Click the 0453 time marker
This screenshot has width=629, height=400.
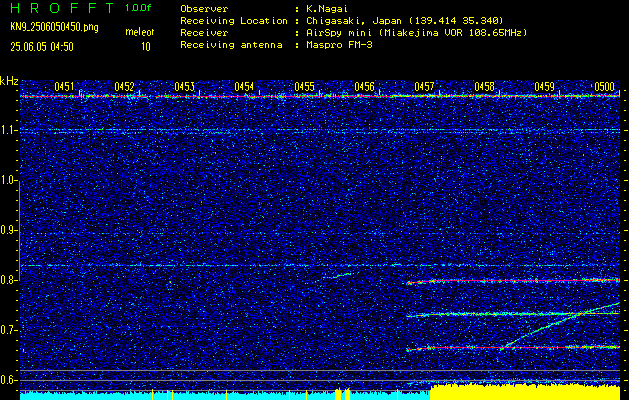tap(184, 86)
